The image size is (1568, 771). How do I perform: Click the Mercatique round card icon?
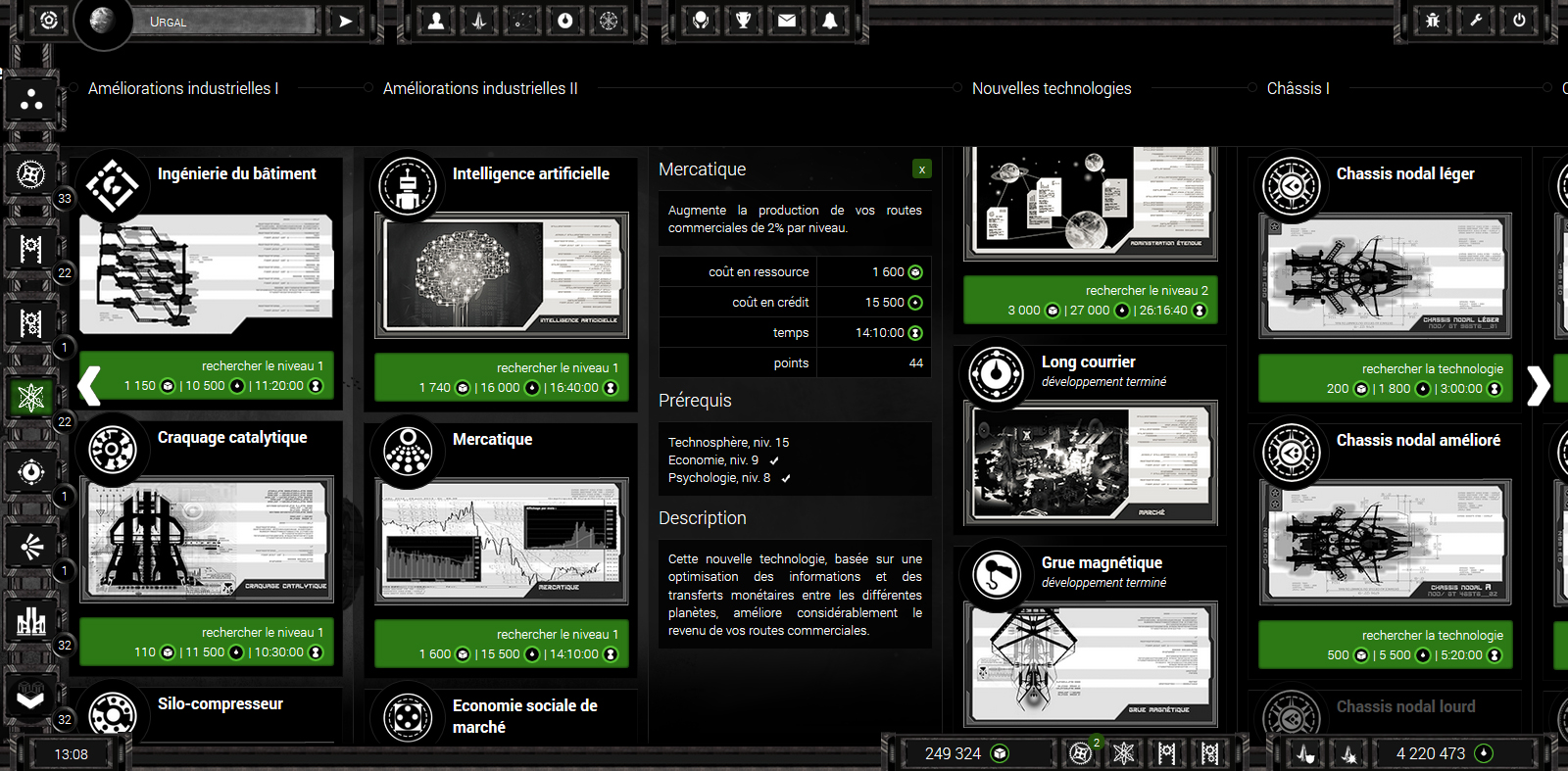click(x=408, y=453)
